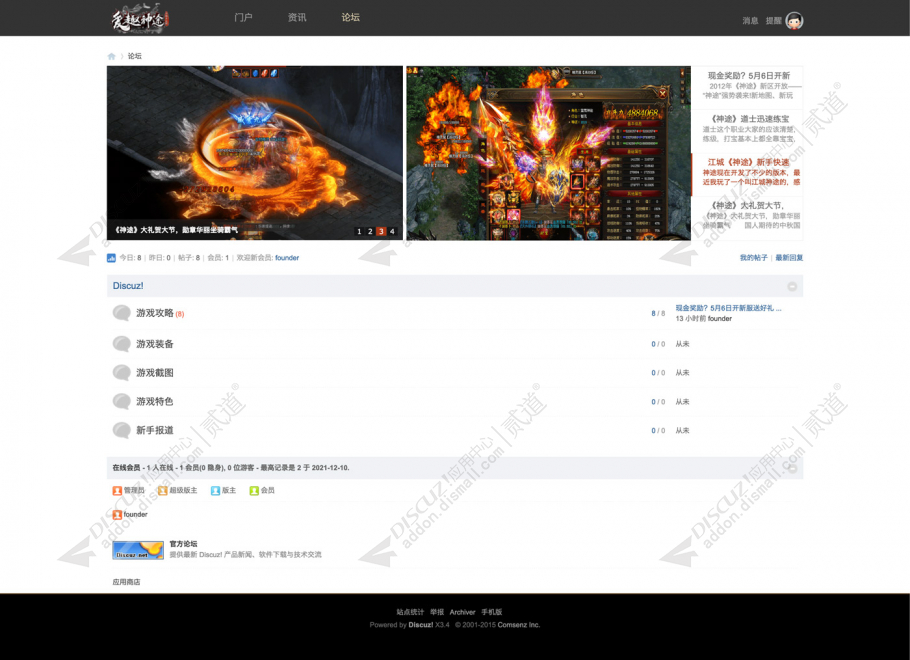Open the 游戏攻略 forum
Image resolution: width=910 pixels, height=660 pixels.
(x=154, y=313)
